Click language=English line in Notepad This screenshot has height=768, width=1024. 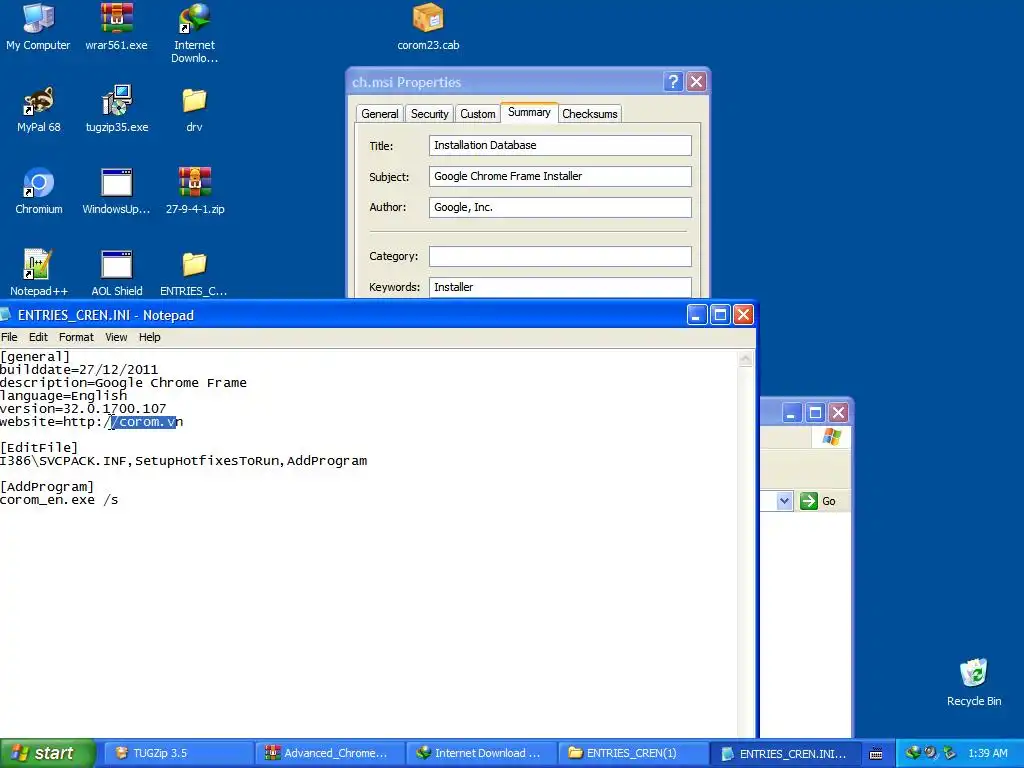(63, 396)
